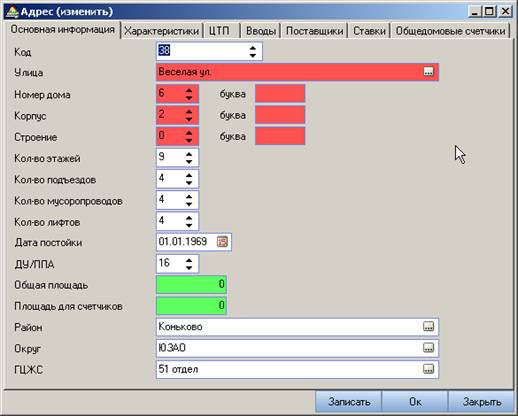Decrease Номер дома with down arrow
Screen dimensions: 518x416
(189, 97)
